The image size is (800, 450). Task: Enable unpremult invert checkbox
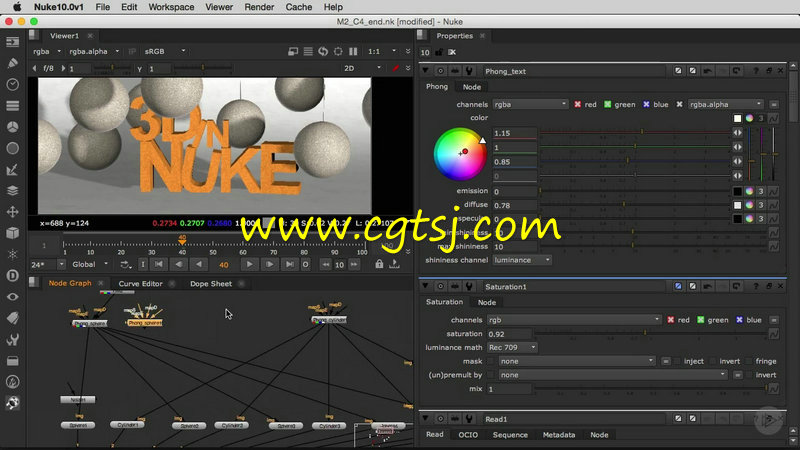749,375
